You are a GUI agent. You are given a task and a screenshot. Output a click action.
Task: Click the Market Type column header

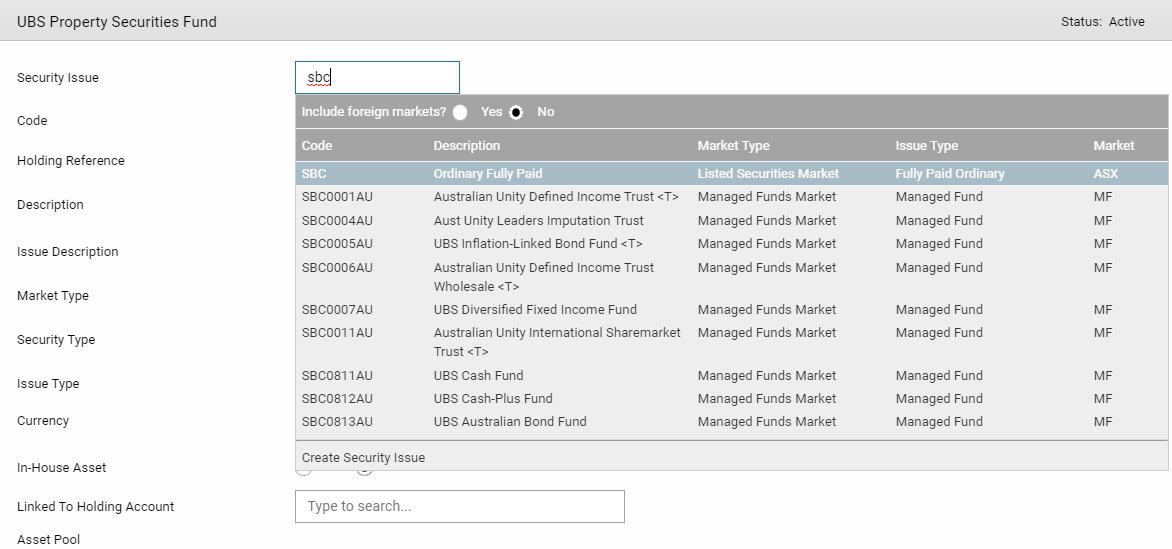point(733,146)
